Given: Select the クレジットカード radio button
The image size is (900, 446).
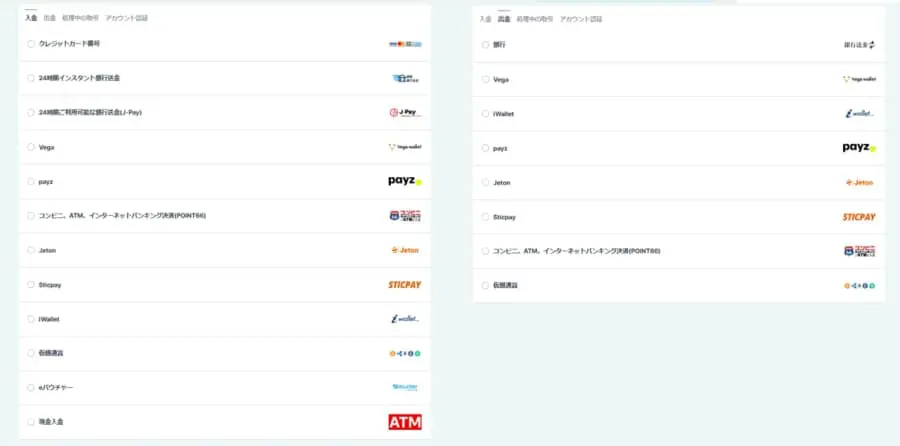Looking at the screenshot, I should point(31,44).
